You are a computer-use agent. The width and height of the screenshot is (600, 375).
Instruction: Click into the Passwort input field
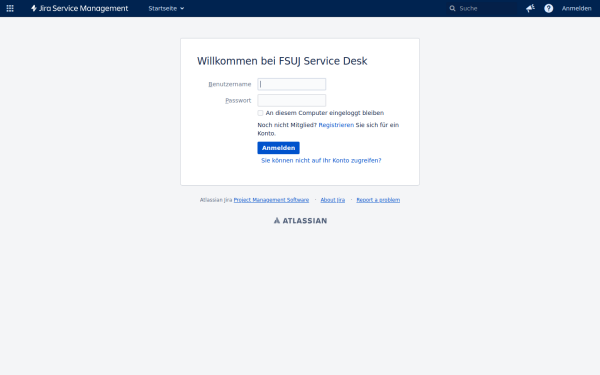click(x=292, y=100)
